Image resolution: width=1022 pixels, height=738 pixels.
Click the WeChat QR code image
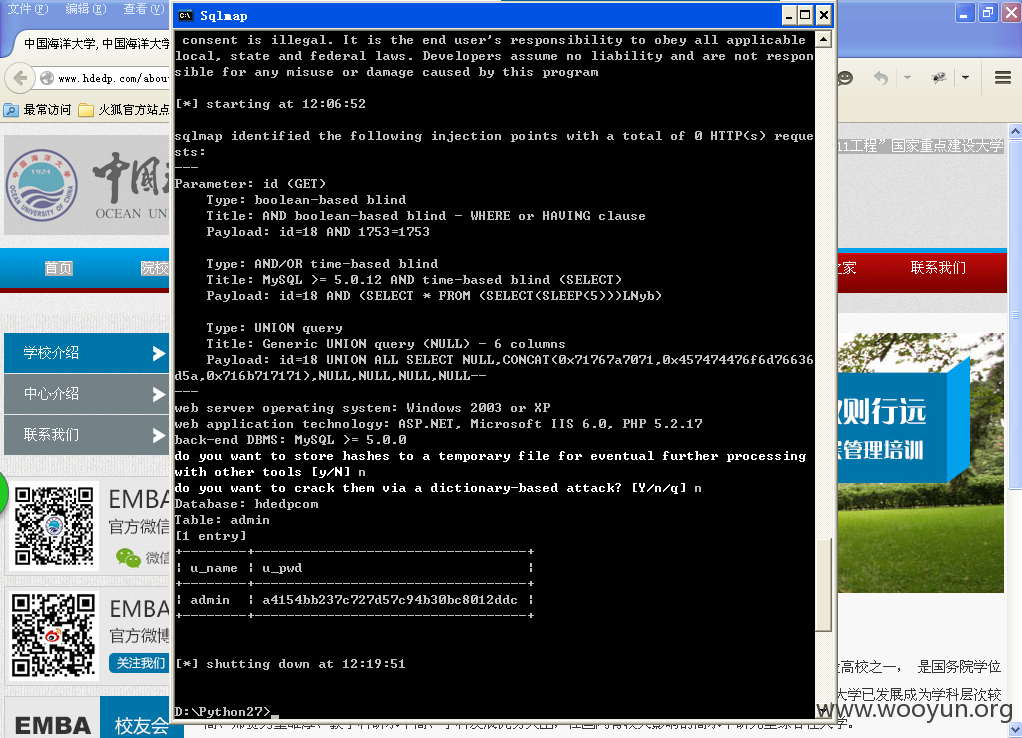click(55, 525)
